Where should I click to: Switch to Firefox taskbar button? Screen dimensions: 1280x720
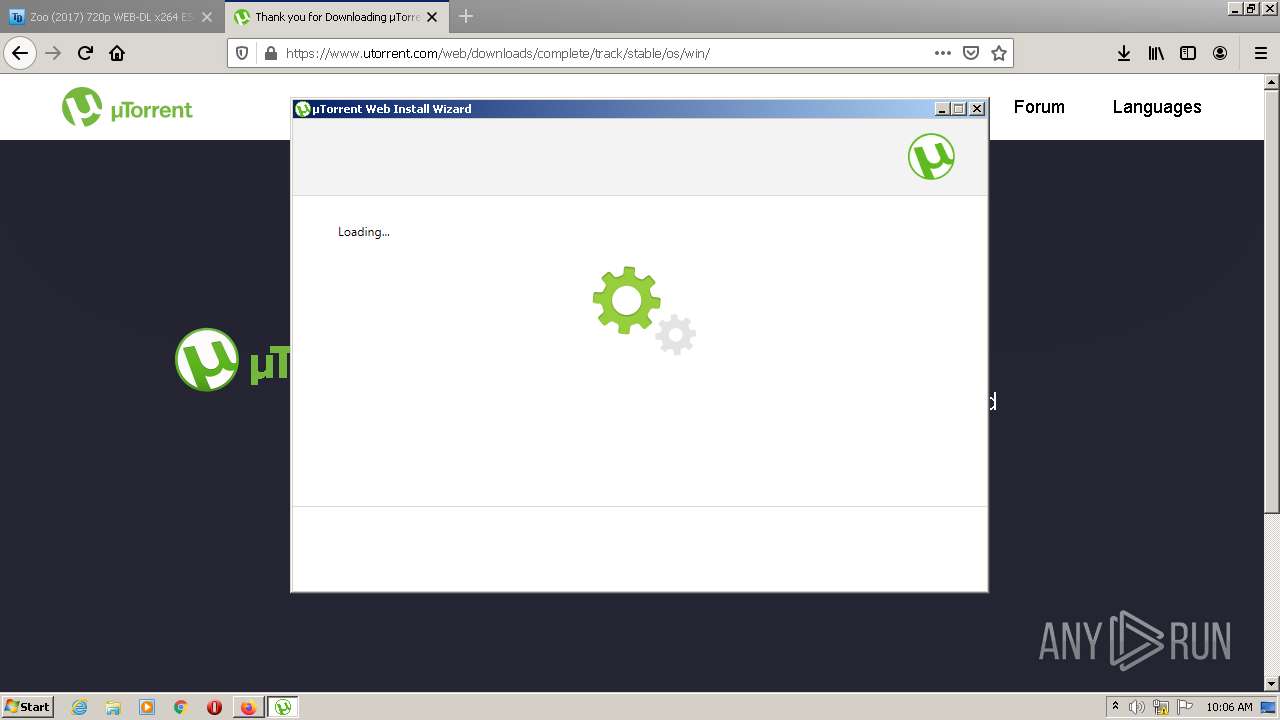click(248, 707)
